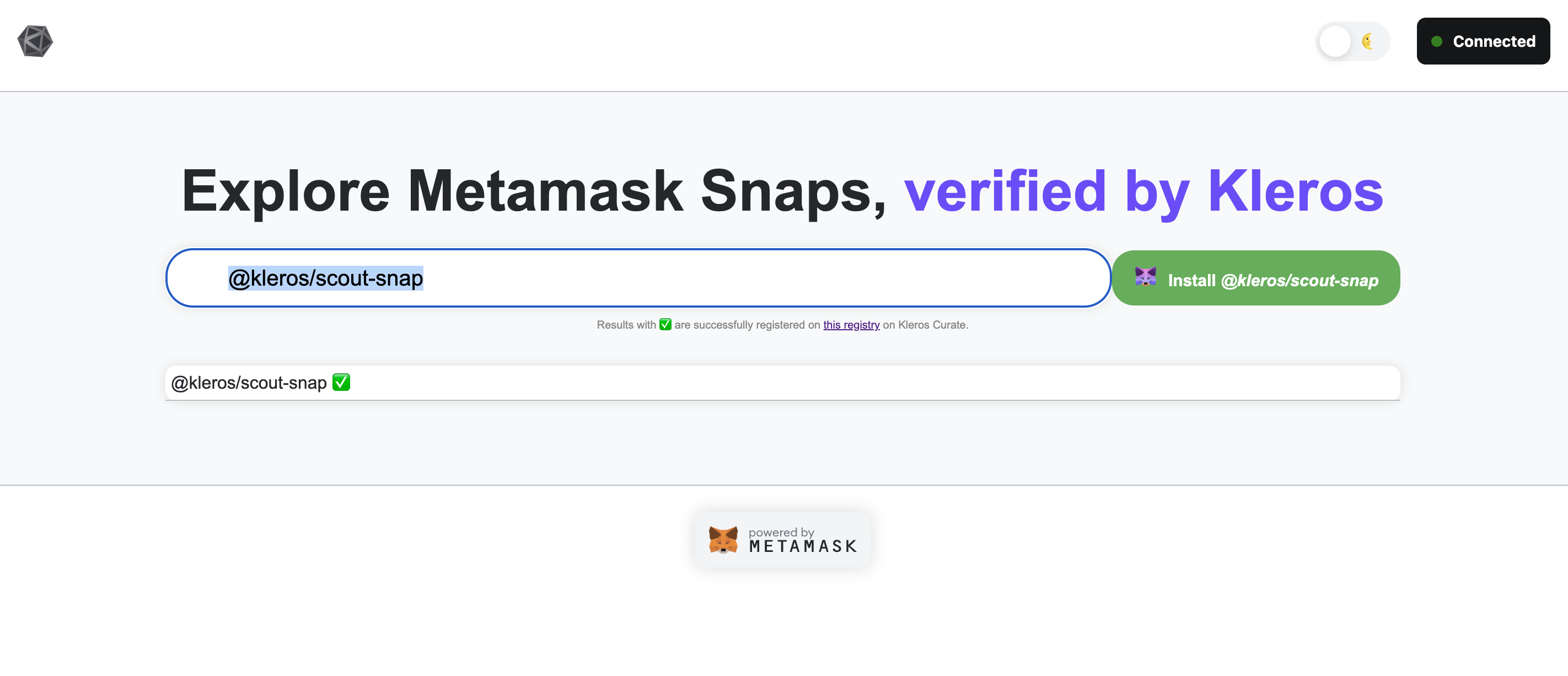The height and width of the screenshot is (676, 1568).
Task: Toggle the dark mode switch
Action: (1352, 41)
